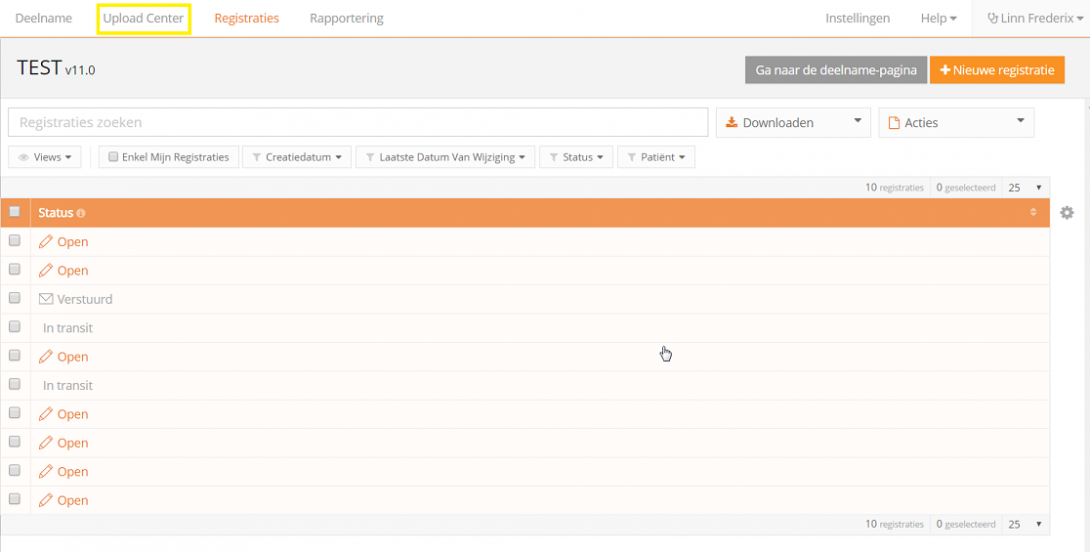Click the Nieuwe registratie button

(997, 70)
